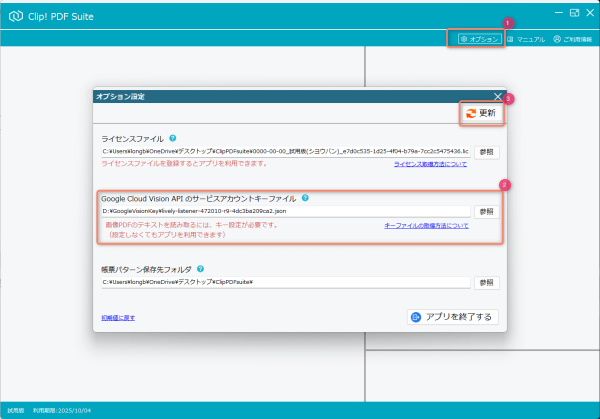
Task: Click the help icon beside ライセンスファイル
Action: pos(173,138)
